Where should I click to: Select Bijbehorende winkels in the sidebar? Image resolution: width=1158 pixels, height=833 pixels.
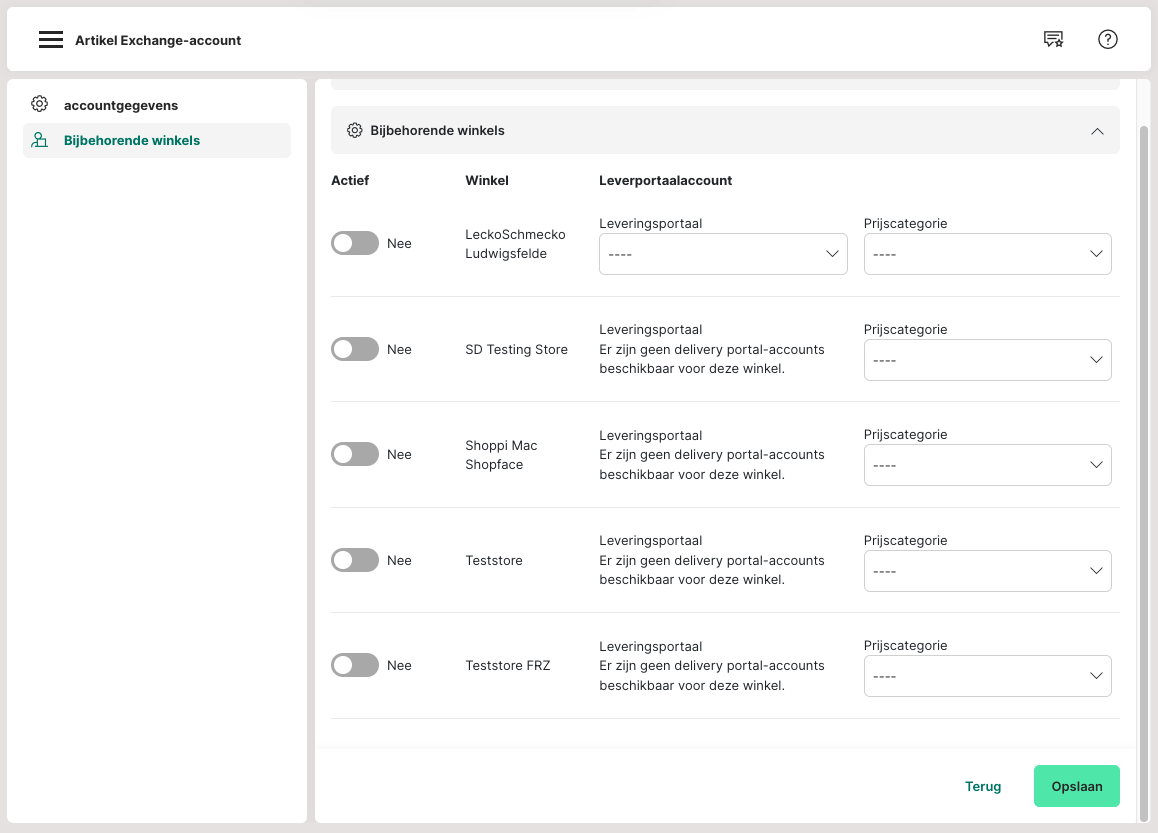132,141
